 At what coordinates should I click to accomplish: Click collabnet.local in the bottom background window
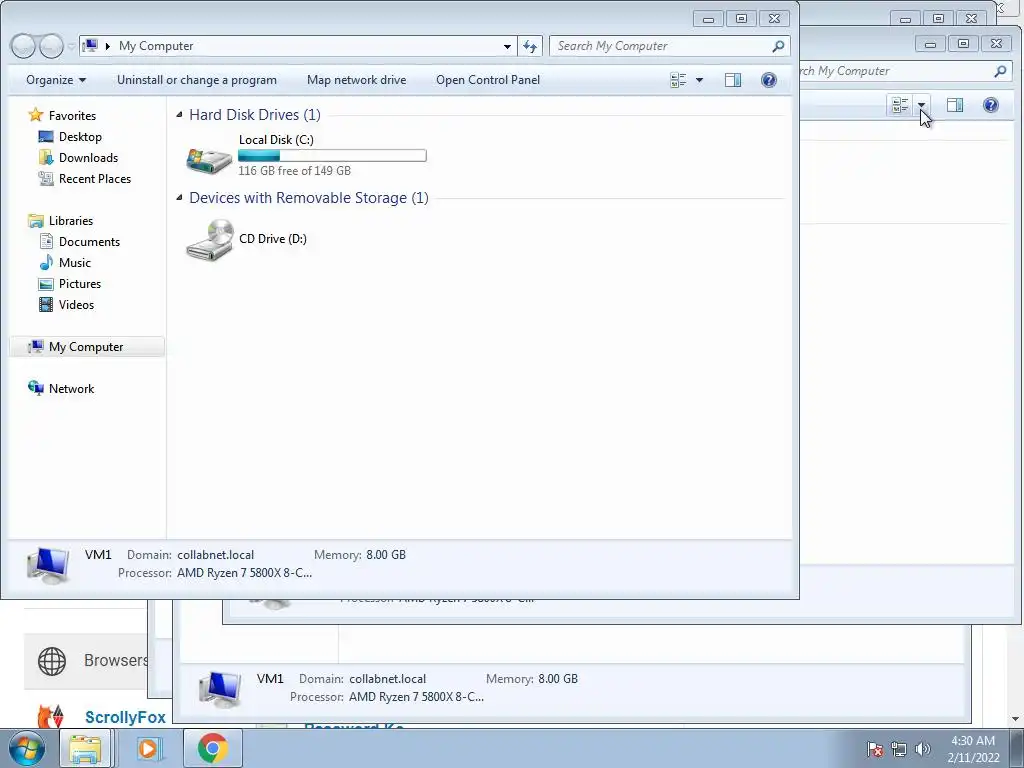click(387, 679)
